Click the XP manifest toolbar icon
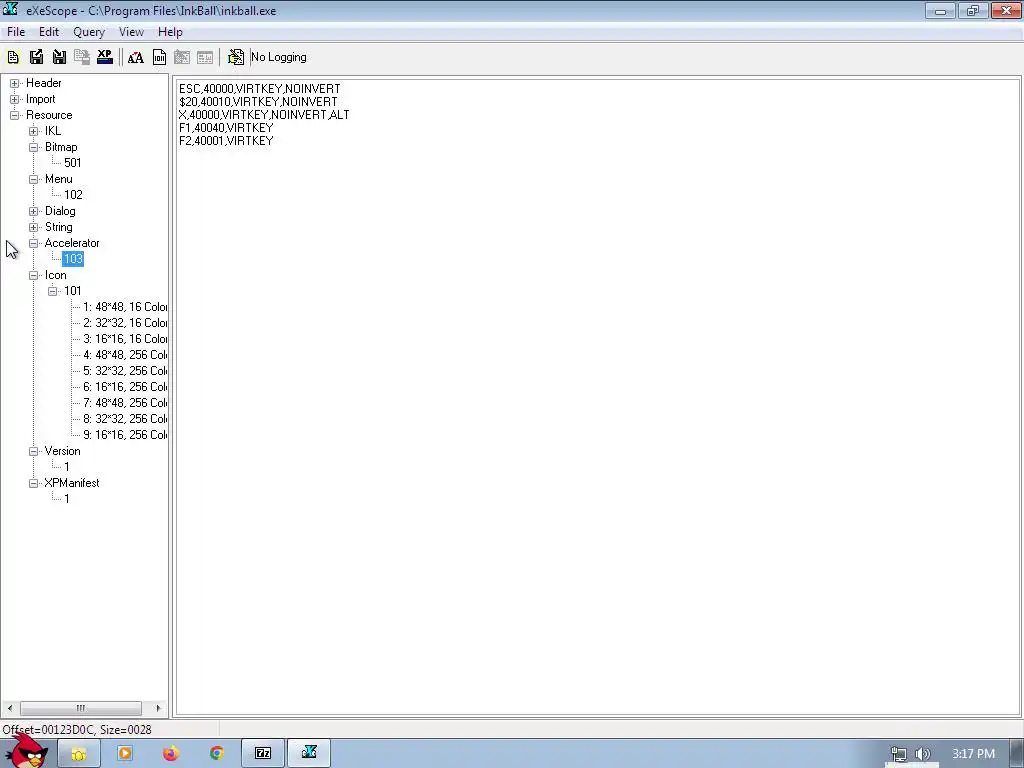 [x=104, y=57]
